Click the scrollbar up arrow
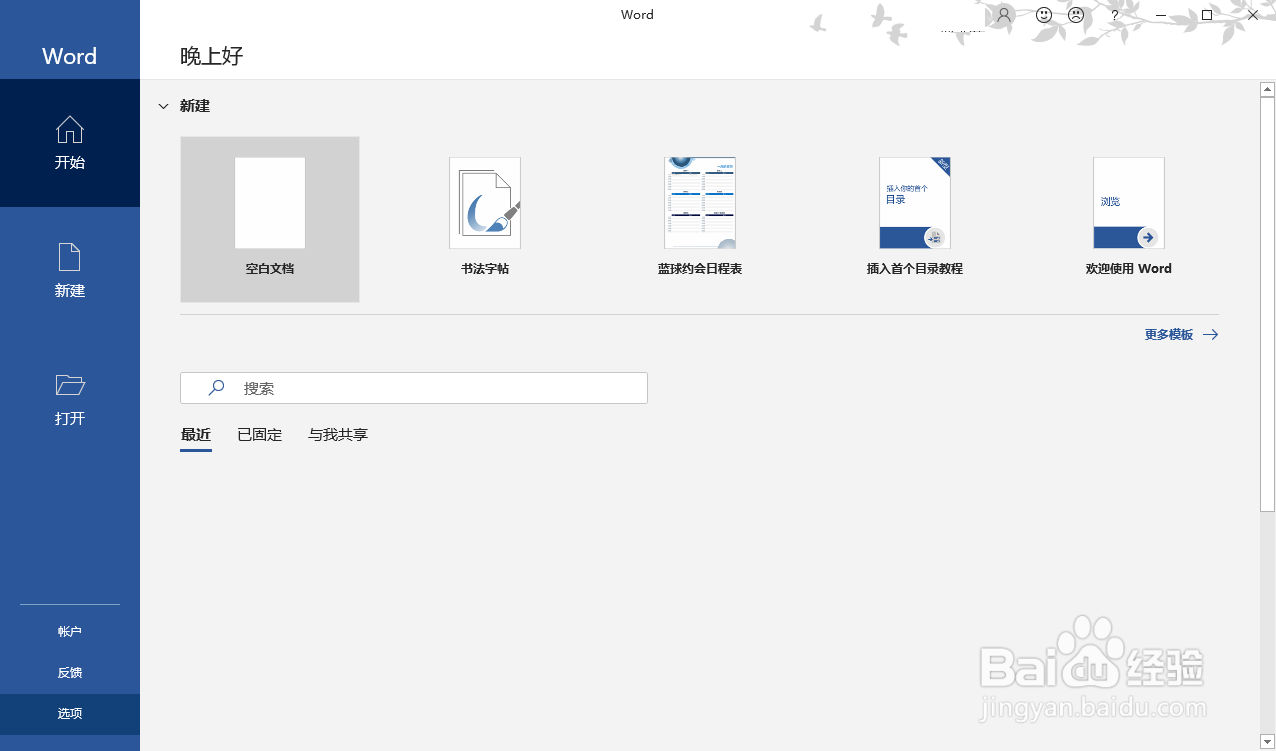Screen dimensions: 1276x751 pos(1268,89)
